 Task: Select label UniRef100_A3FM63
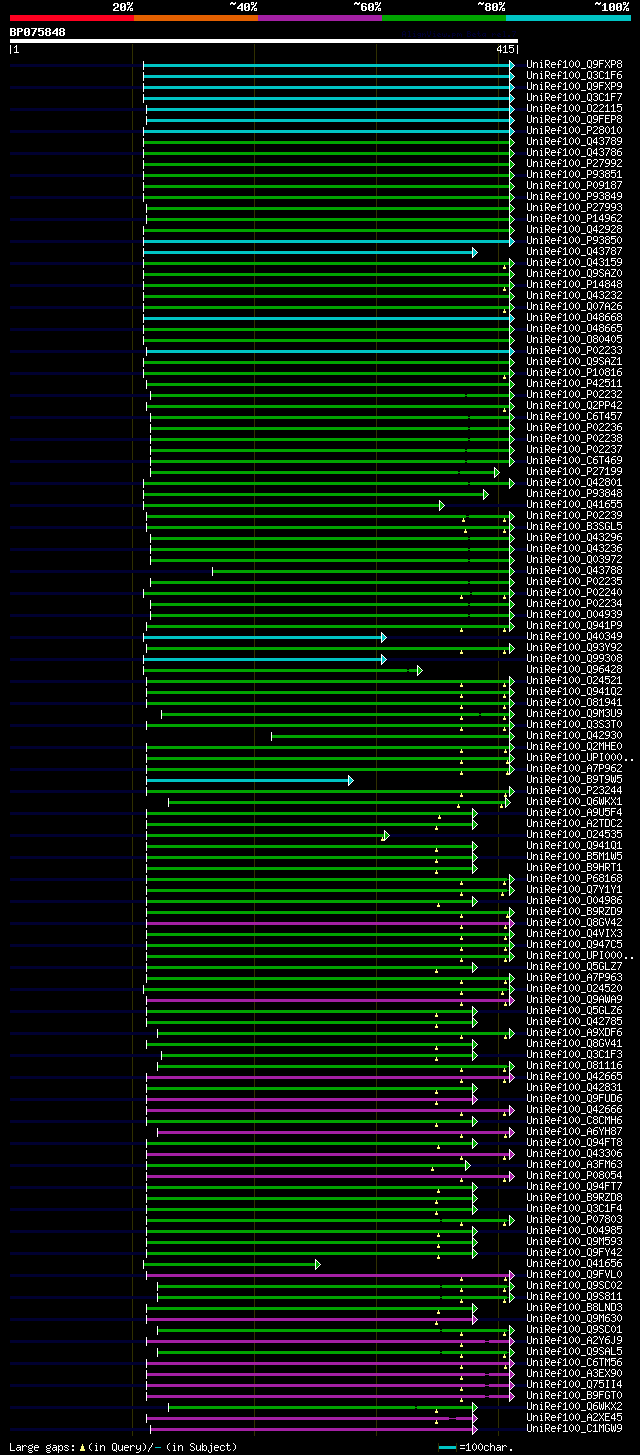click(574, 1164)
